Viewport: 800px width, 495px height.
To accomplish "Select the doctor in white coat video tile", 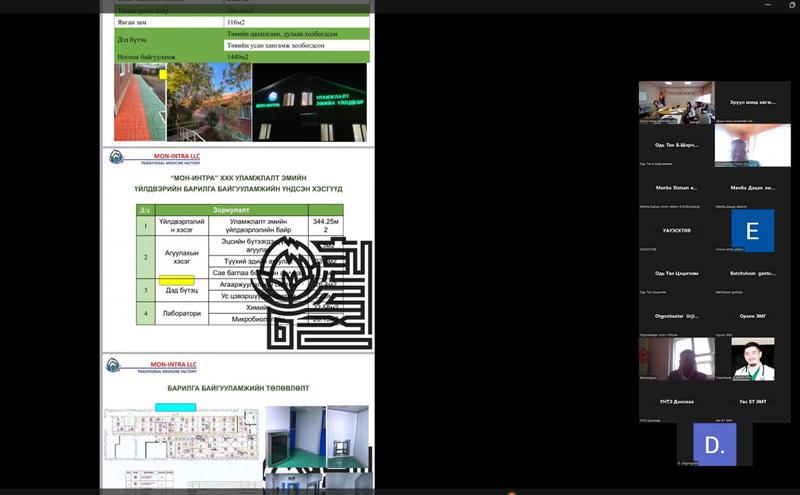I will point(752,360).
